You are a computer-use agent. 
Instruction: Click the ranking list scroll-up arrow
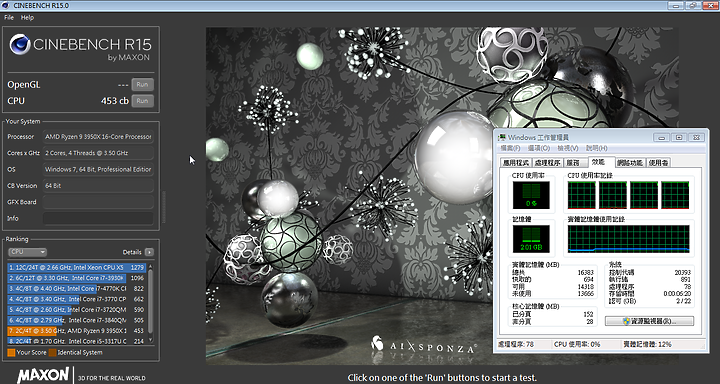coord(150,266)
